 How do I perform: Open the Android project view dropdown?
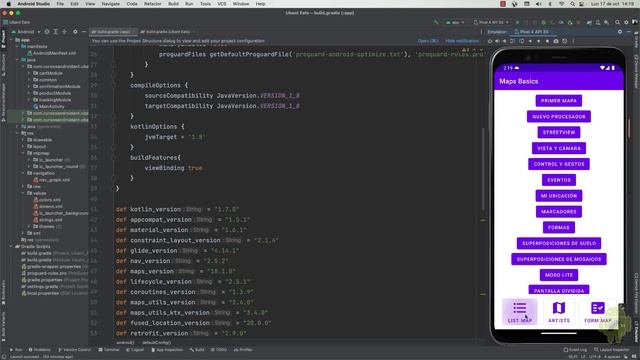coord(26,31)
